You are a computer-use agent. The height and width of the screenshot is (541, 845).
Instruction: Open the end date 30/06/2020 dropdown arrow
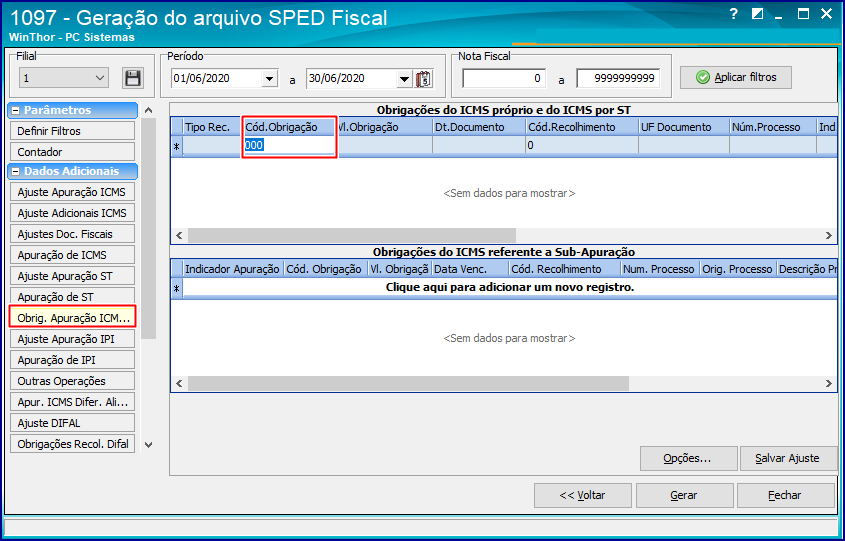(x=405, y=79)
